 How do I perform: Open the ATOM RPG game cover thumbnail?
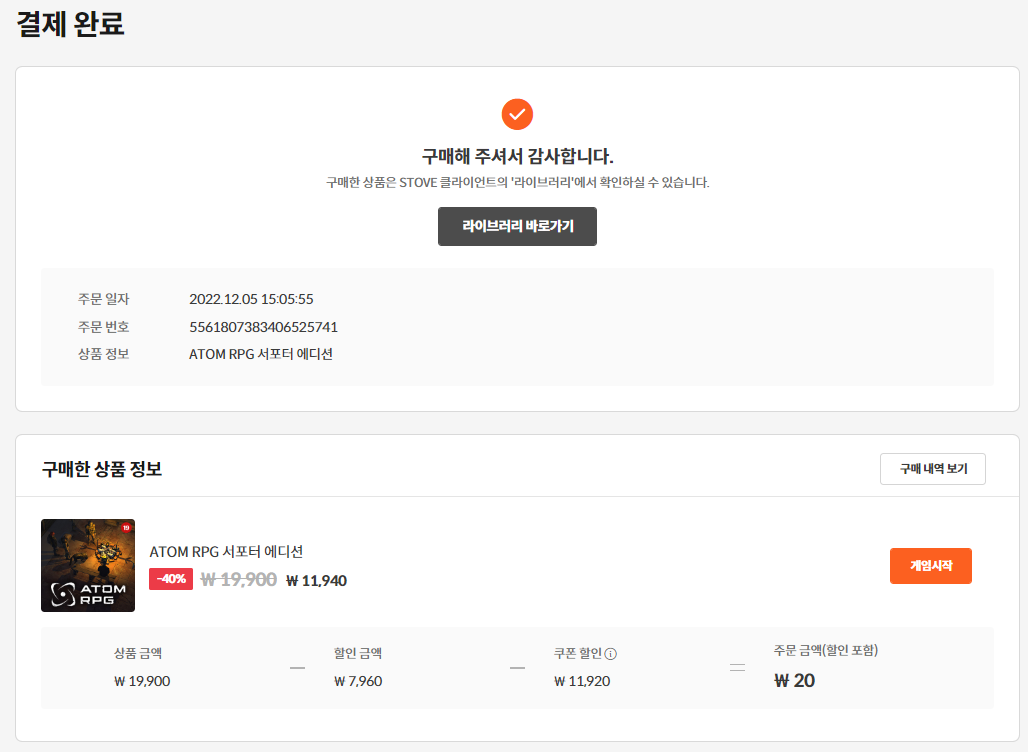[88, 565]
